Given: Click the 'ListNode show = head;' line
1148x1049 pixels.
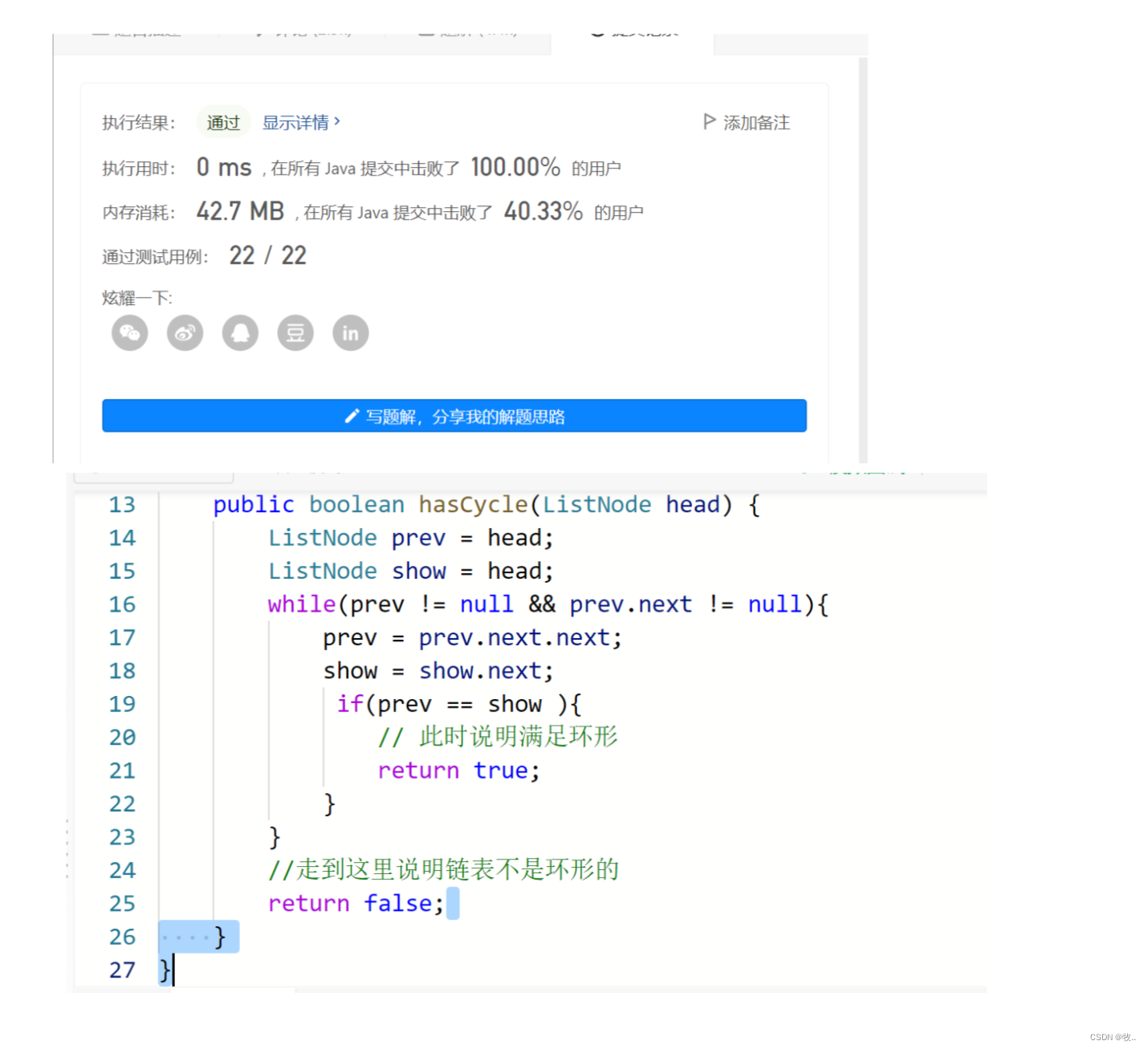Looking at the screenshot, I should tap(410, 571).
